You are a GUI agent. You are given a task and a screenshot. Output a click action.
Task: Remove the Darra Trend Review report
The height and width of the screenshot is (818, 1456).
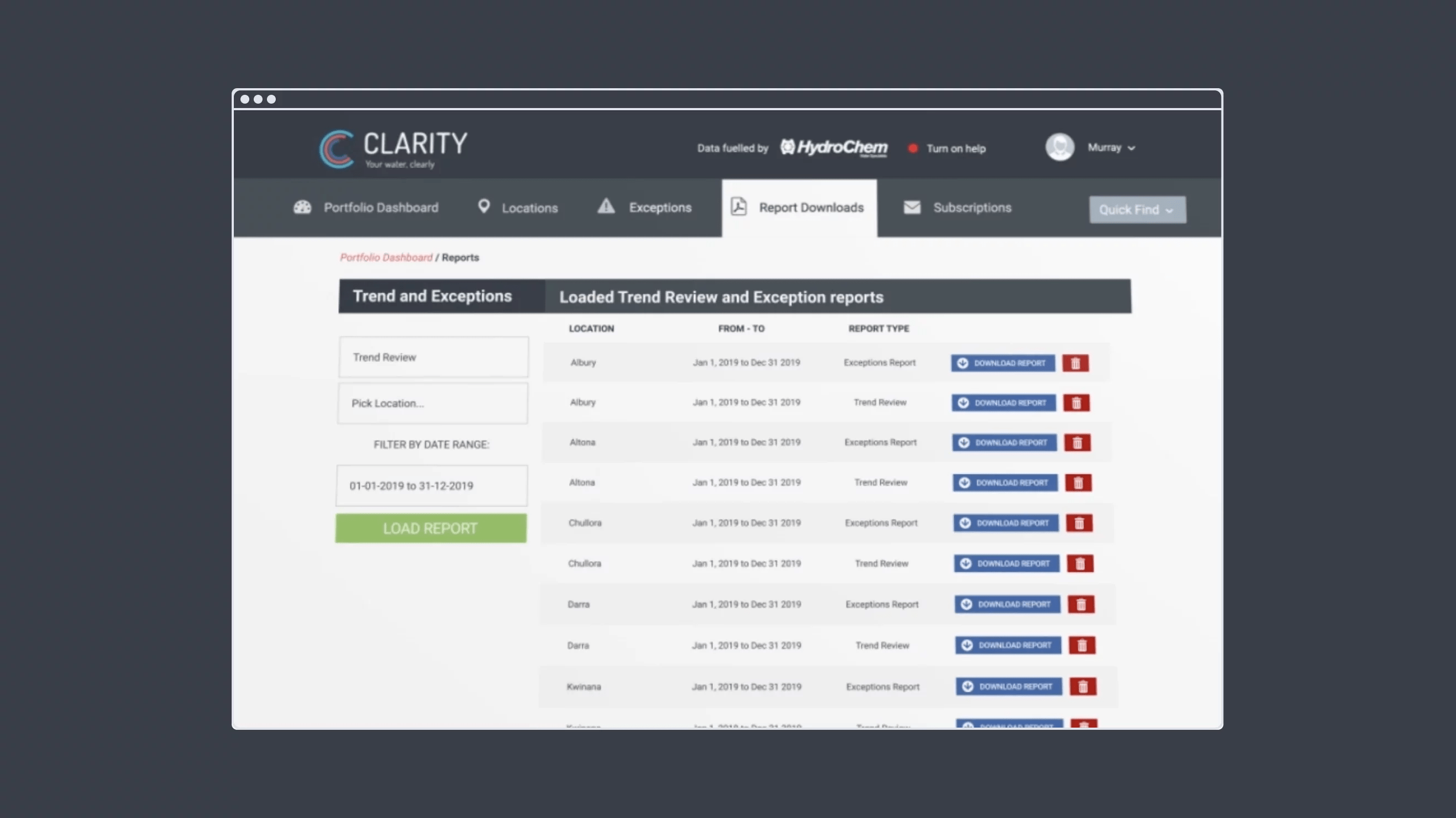1082,645
